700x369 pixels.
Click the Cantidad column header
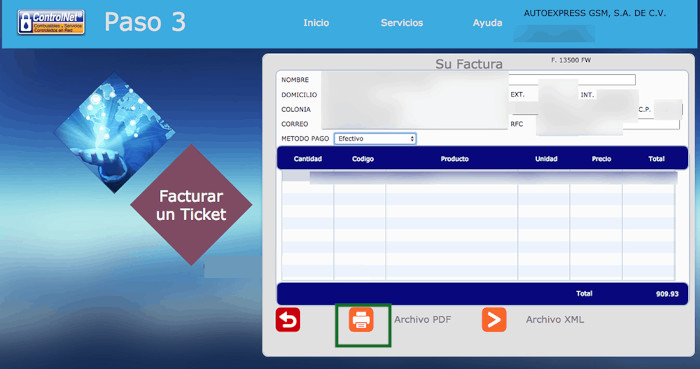point(308,159)
